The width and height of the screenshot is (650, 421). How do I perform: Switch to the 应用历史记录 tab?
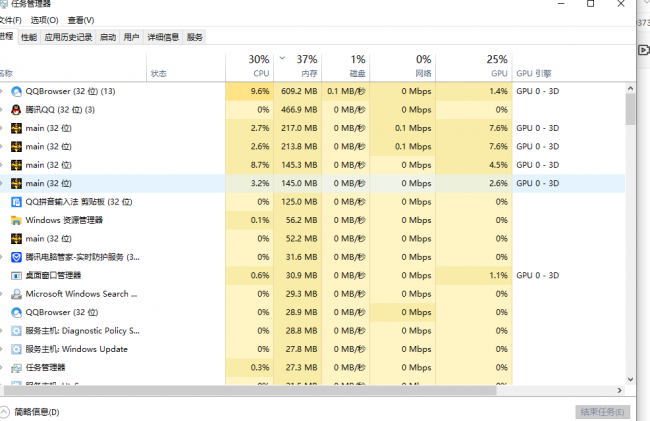tap(68, 37)
